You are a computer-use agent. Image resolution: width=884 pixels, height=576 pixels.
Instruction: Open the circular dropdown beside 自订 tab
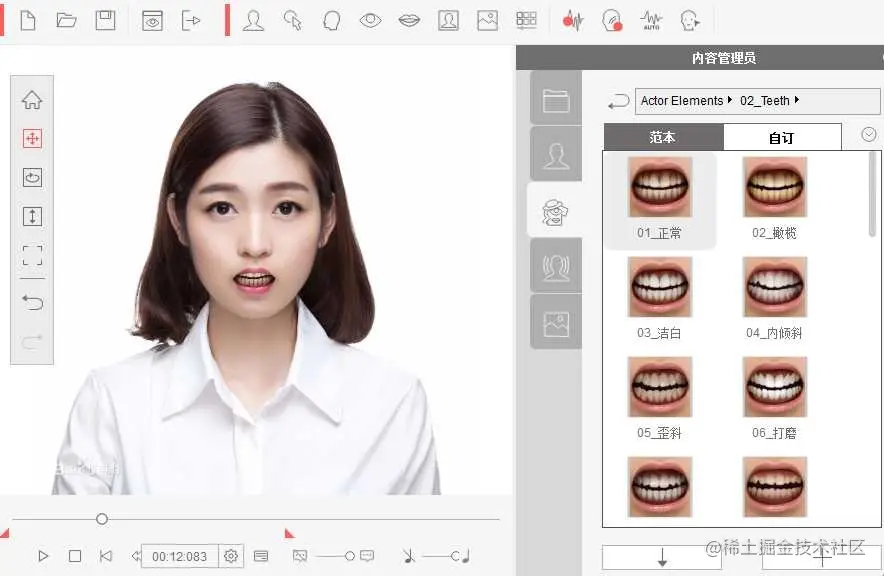coord(869,134)
